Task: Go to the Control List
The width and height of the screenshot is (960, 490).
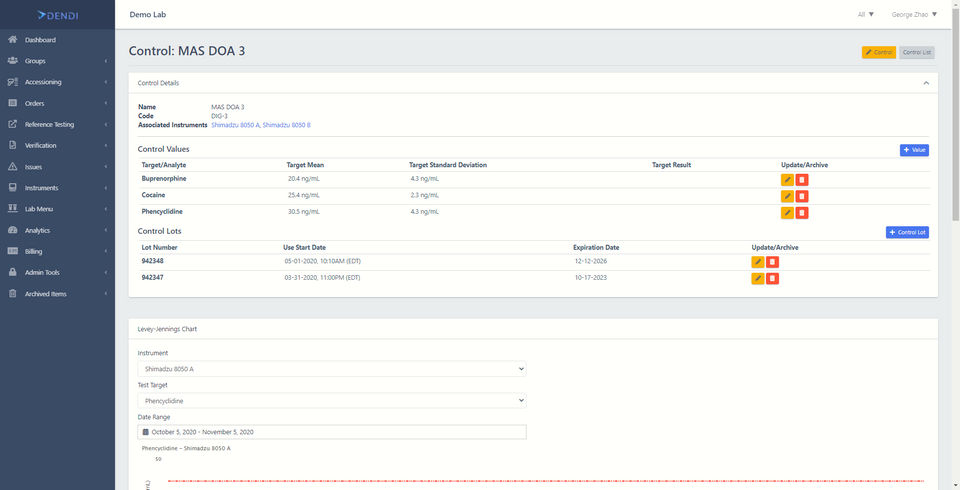Action: point(917,53)
